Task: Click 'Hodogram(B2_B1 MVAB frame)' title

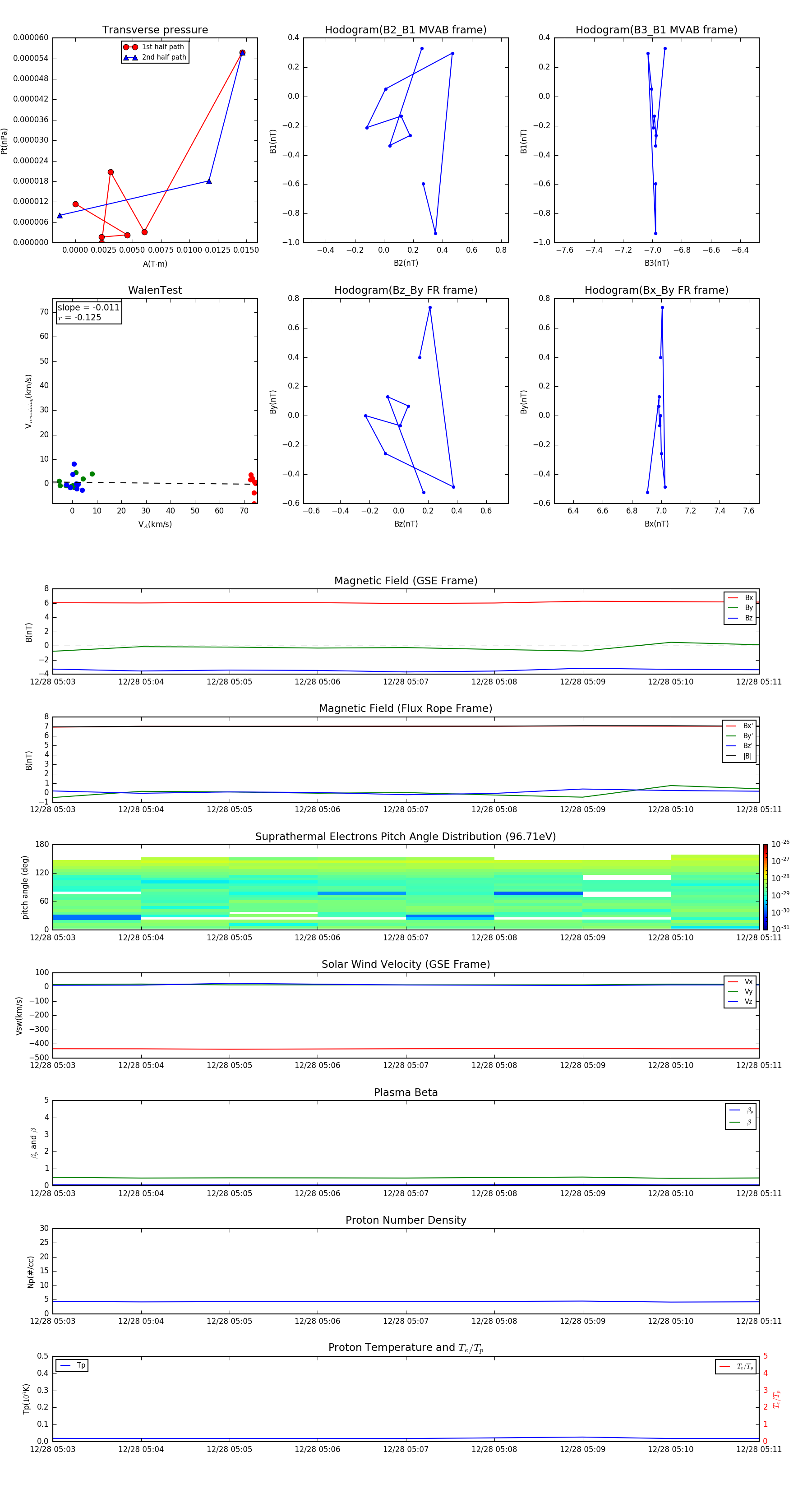Action: coord(406,30)
